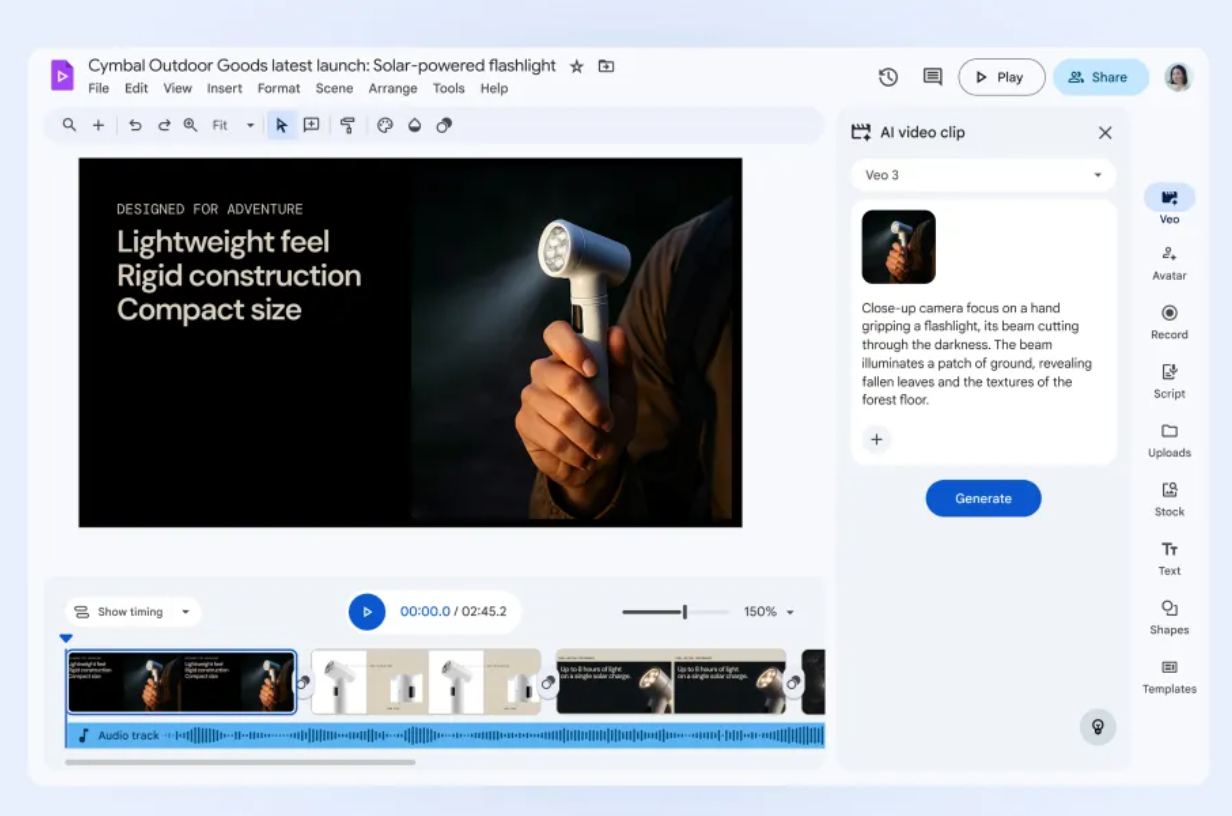
Task: Click the transition icon after first scene
Action: pyautogui.click(x=304, y=682)
